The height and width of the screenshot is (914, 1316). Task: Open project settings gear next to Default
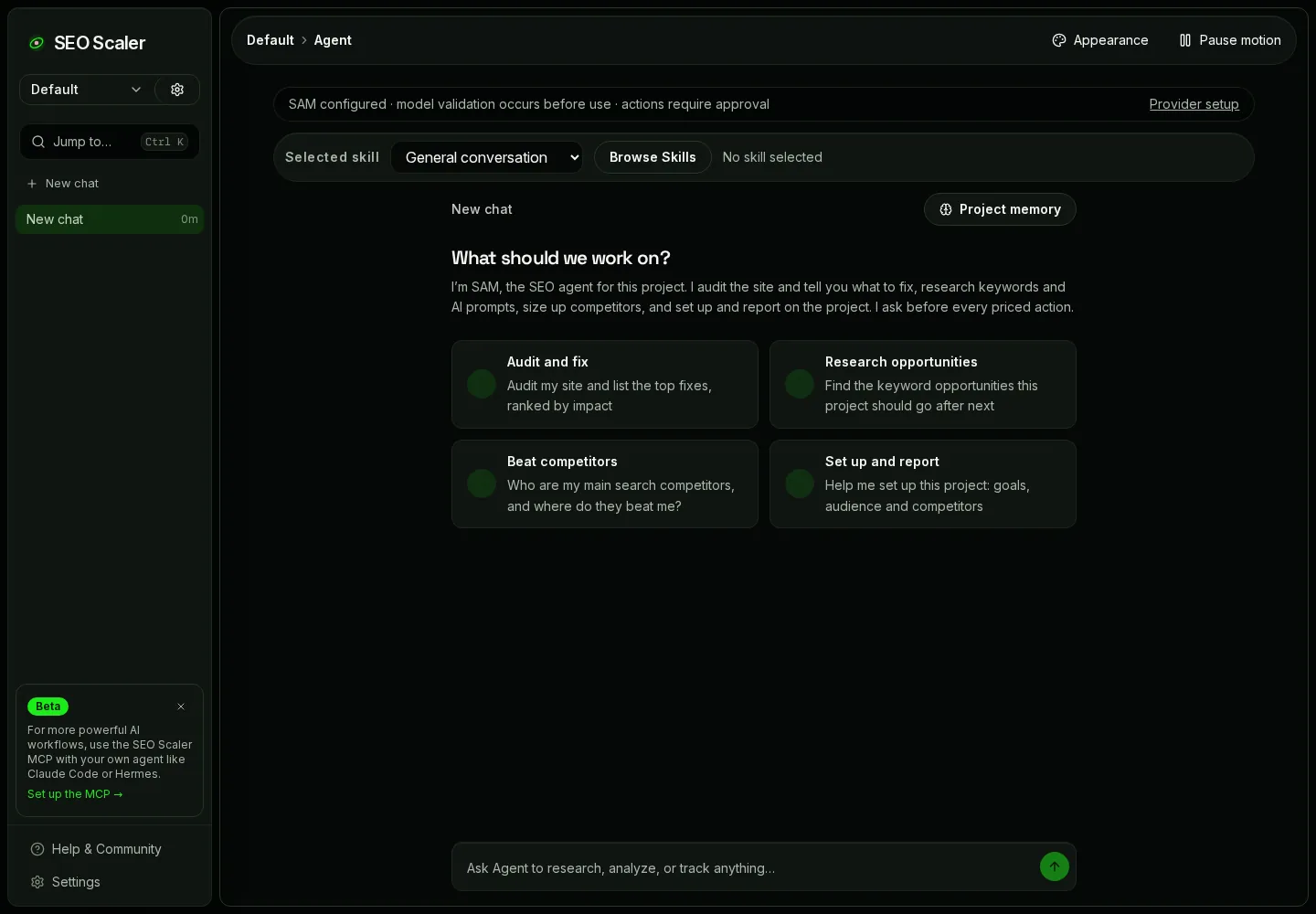[177, 90]
